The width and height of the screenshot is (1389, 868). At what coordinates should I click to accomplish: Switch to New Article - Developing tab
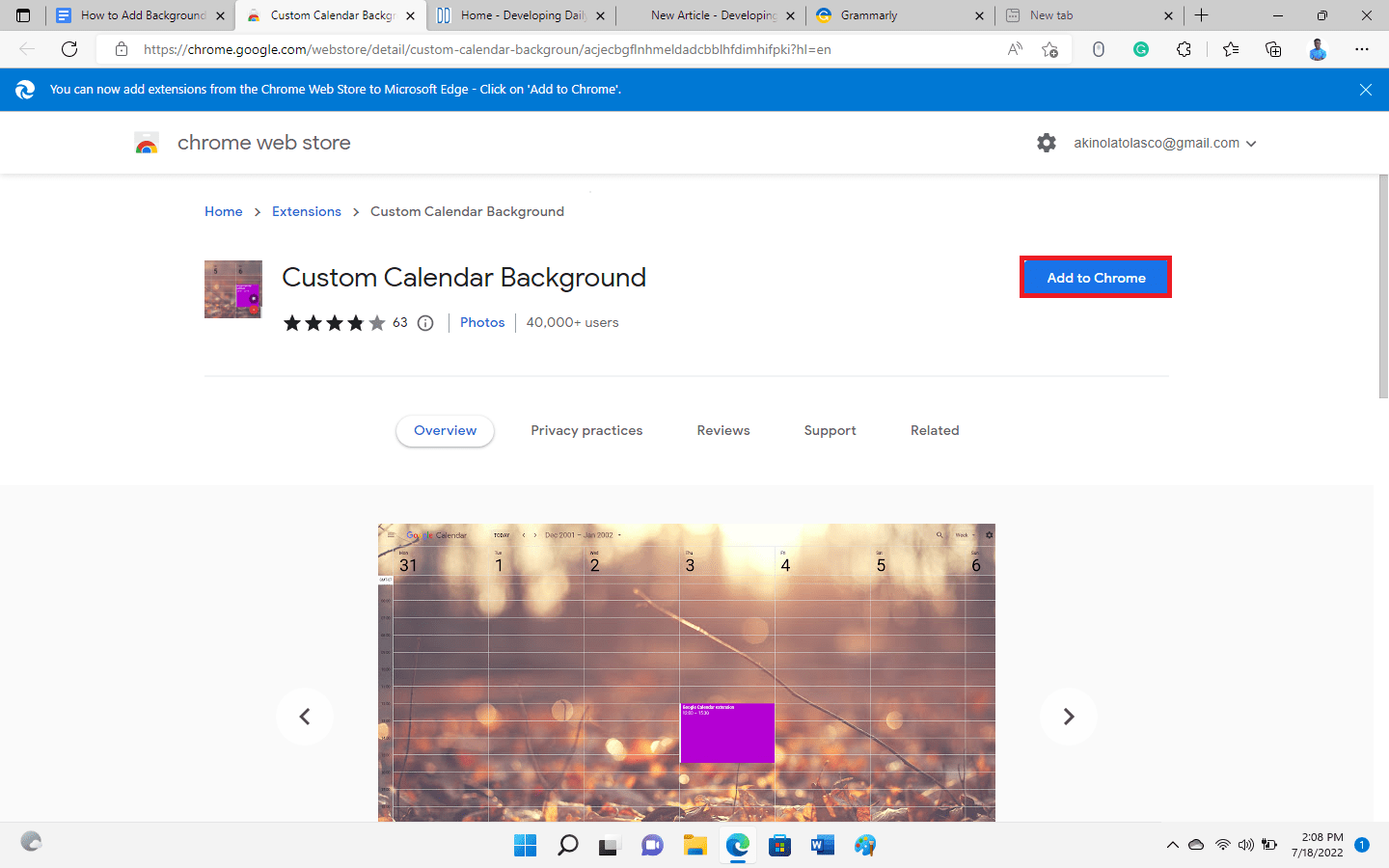coord(712,15)
